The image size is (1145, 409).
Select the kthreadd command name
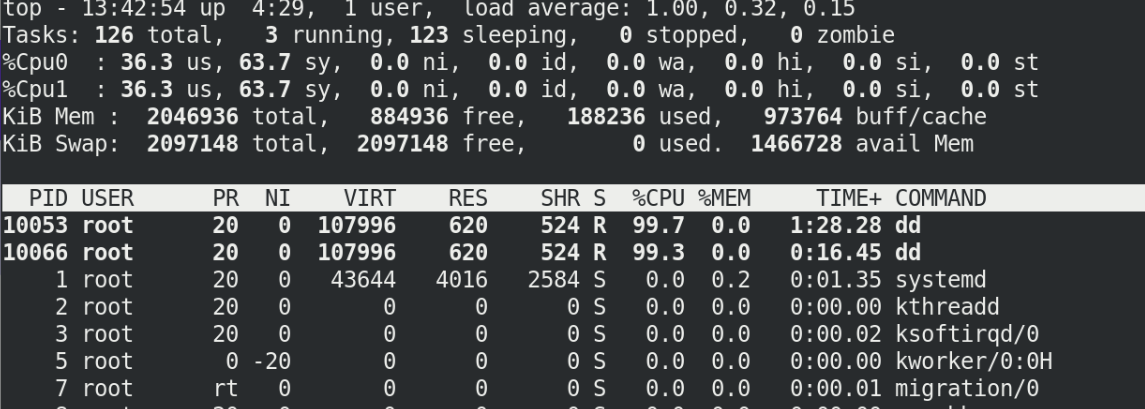(x=947, y=307)
